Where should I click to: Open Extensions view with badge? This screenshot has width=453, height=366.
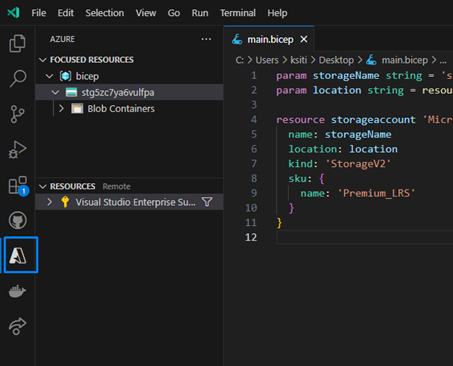18,185
